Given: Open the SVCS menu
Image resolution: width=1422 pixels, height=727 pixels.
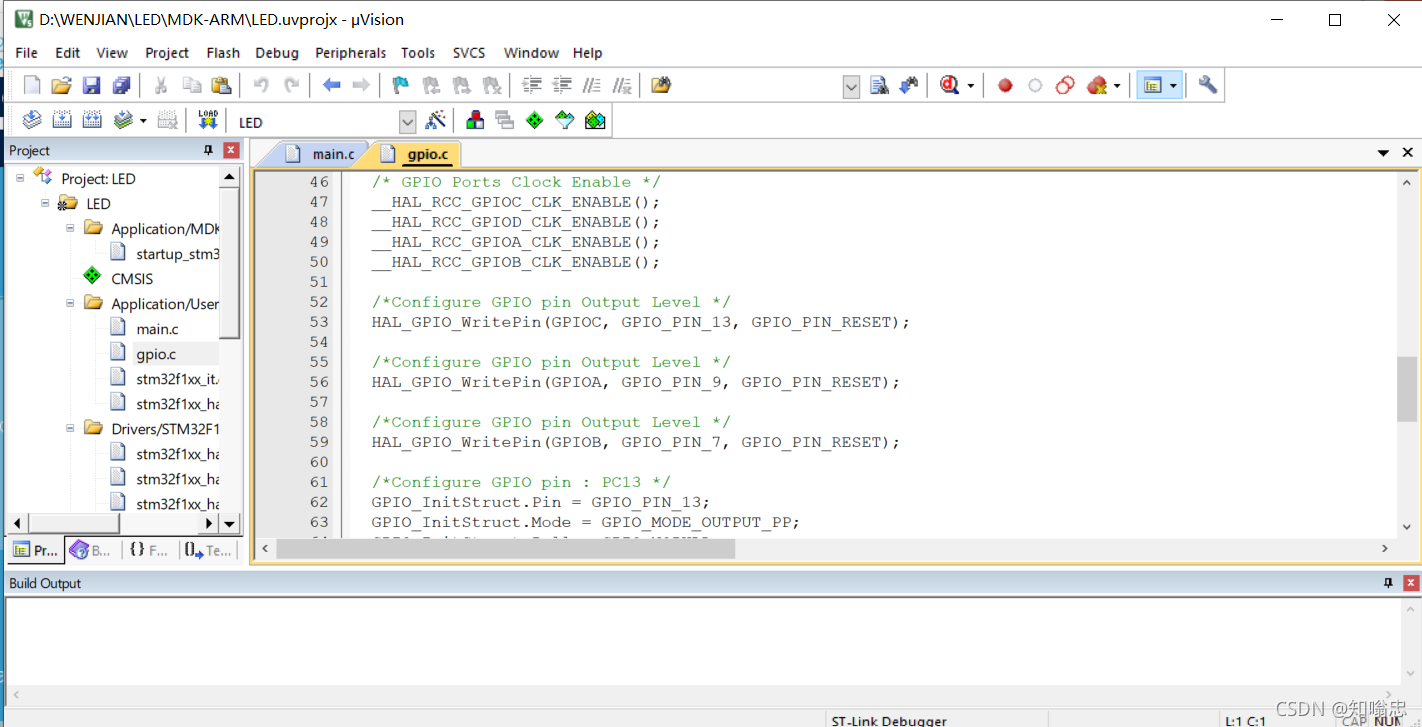Looking at the screenshot, I should pos(469,53).
